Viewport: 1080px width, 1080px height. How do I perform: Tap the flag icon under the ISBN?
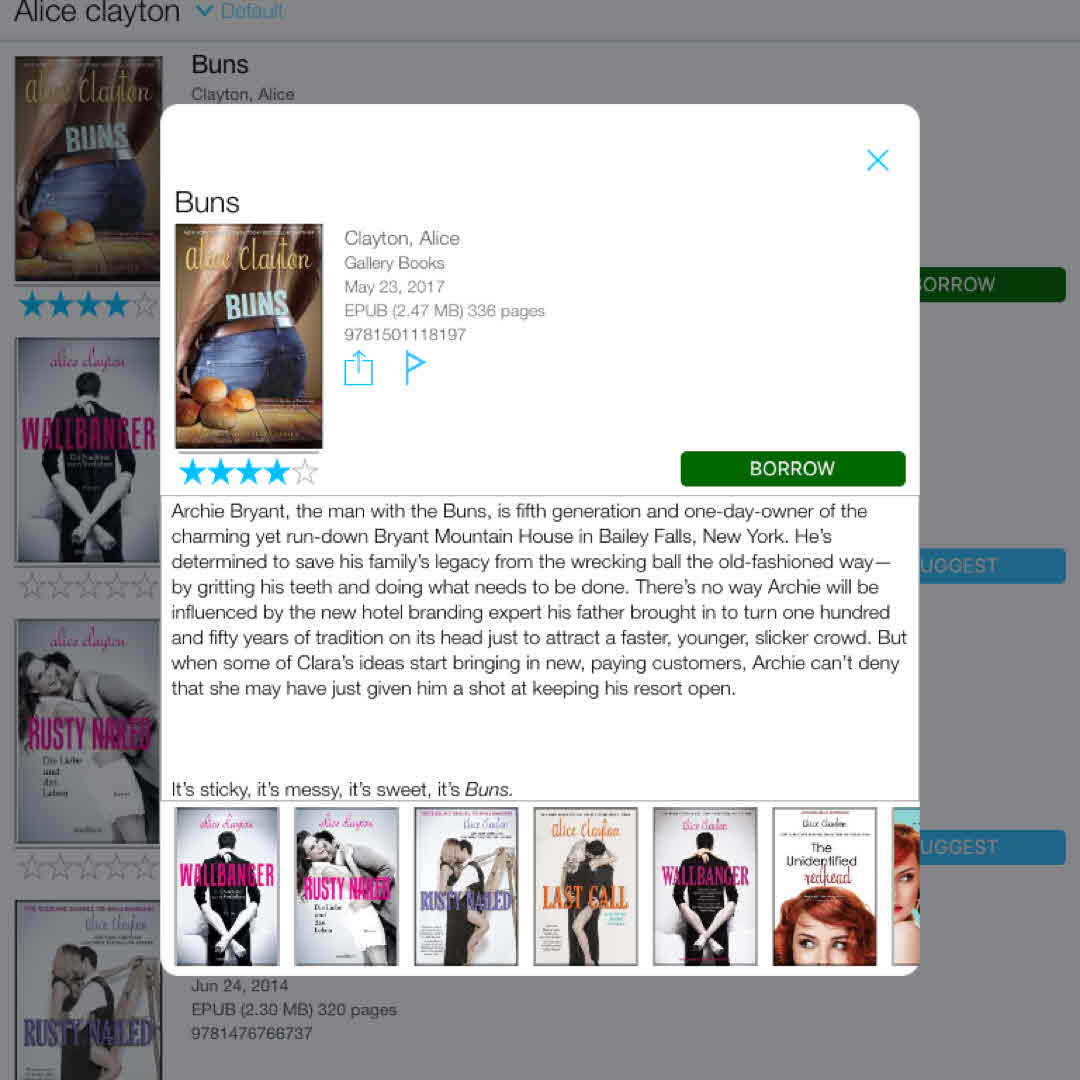414,368
